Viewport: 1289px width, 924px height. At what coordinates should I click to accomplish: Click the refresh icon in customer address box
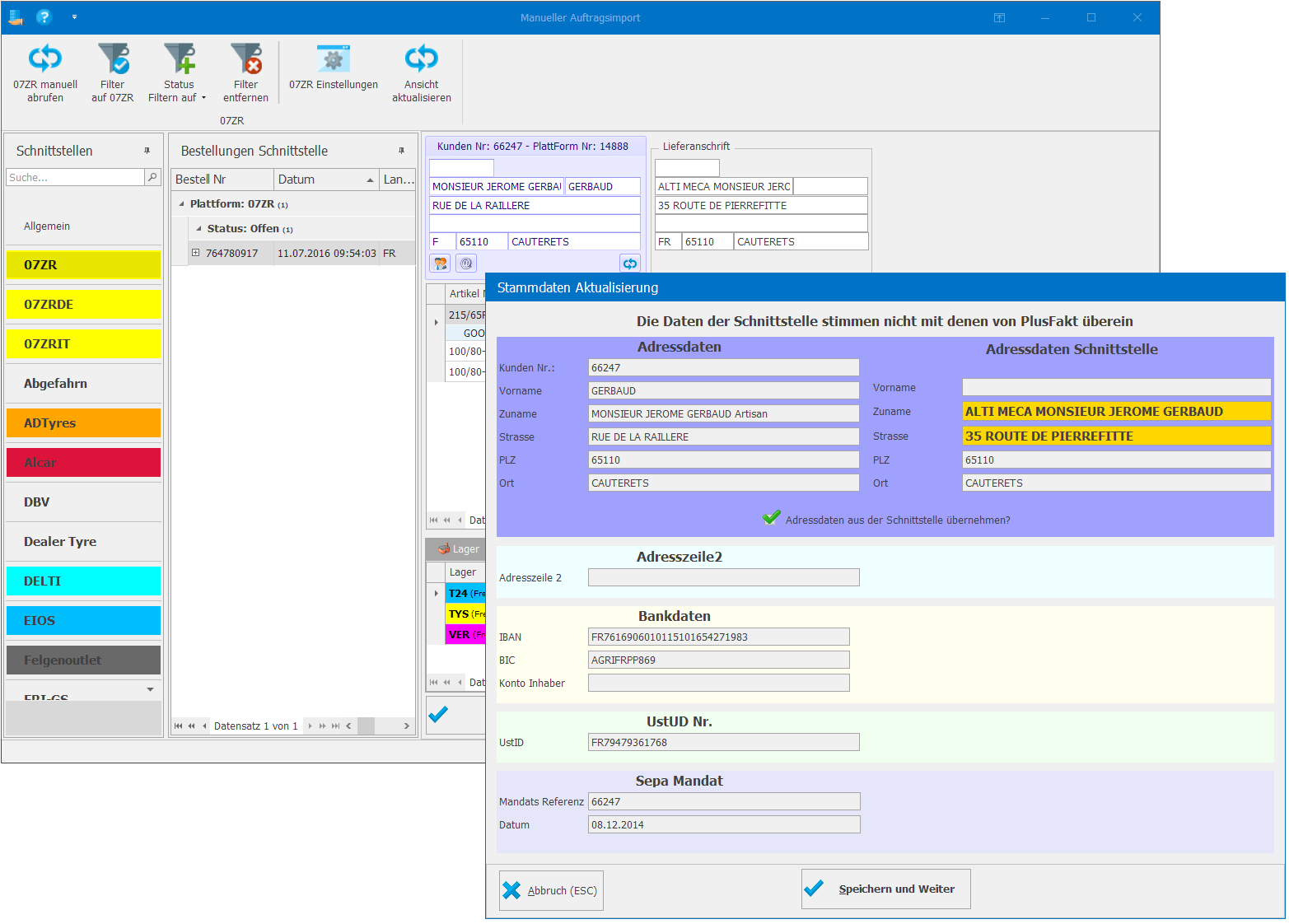tap(629, 264)
